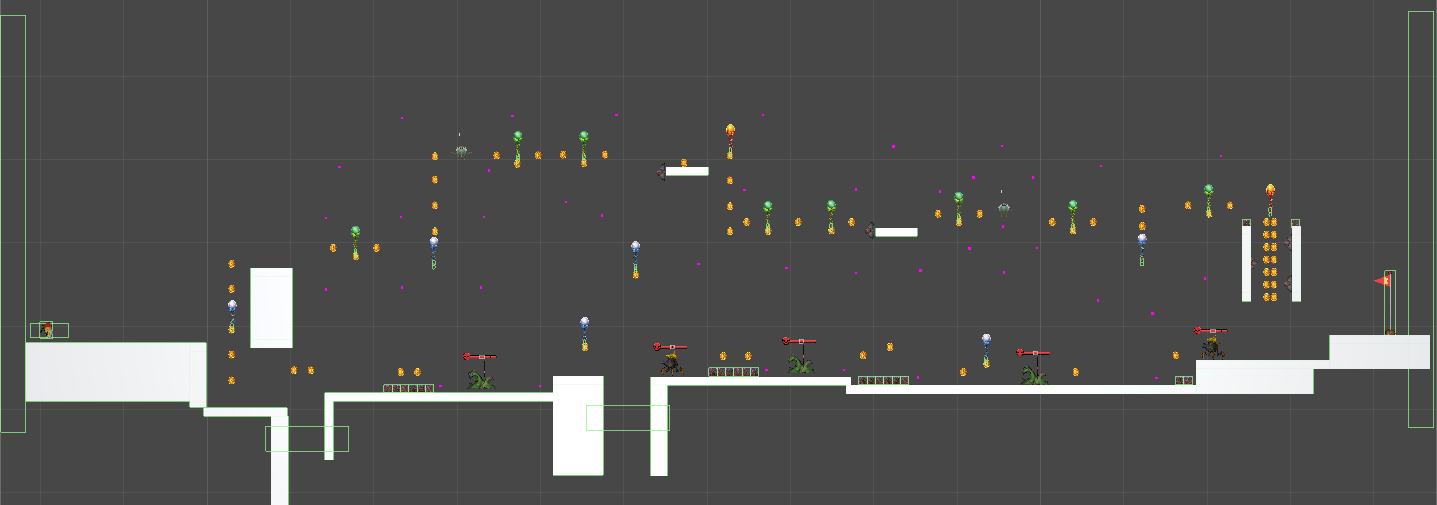Select the blue balloon hovering over the white pit block
The width and height of the screenshot is (1437, 505).
tap(584, 332)
